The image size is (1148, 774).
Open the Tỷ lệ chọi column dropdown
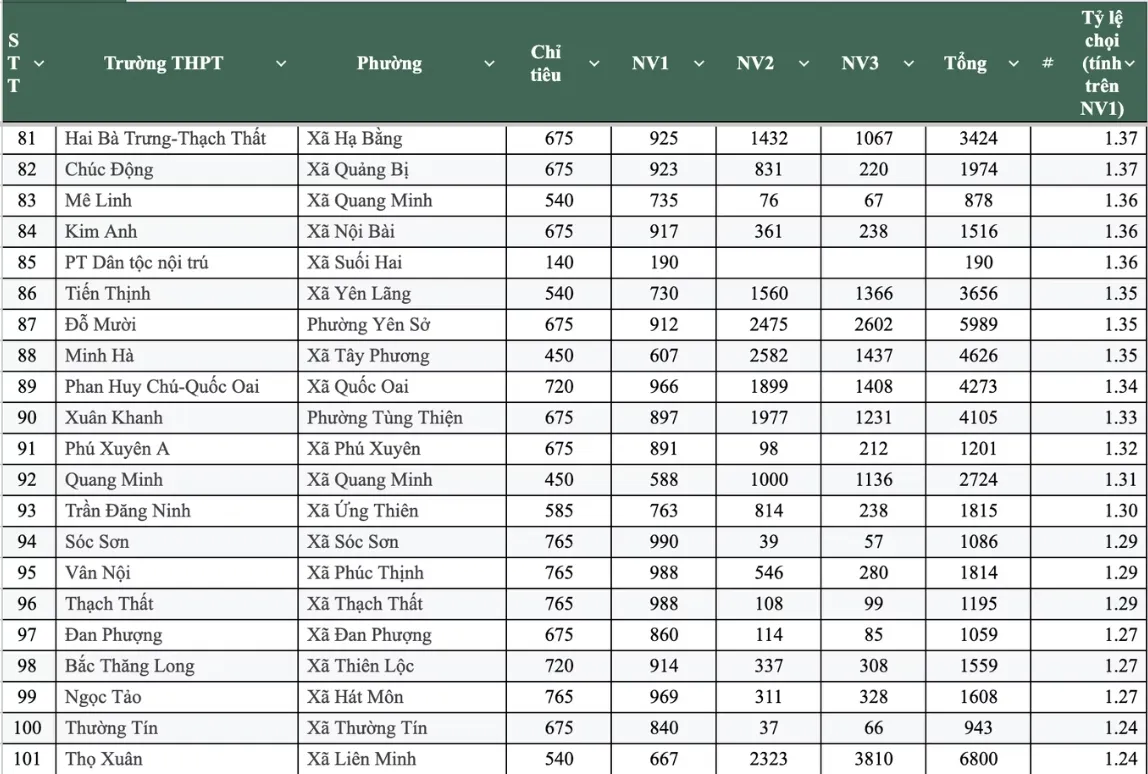(x=1130, y=63)
